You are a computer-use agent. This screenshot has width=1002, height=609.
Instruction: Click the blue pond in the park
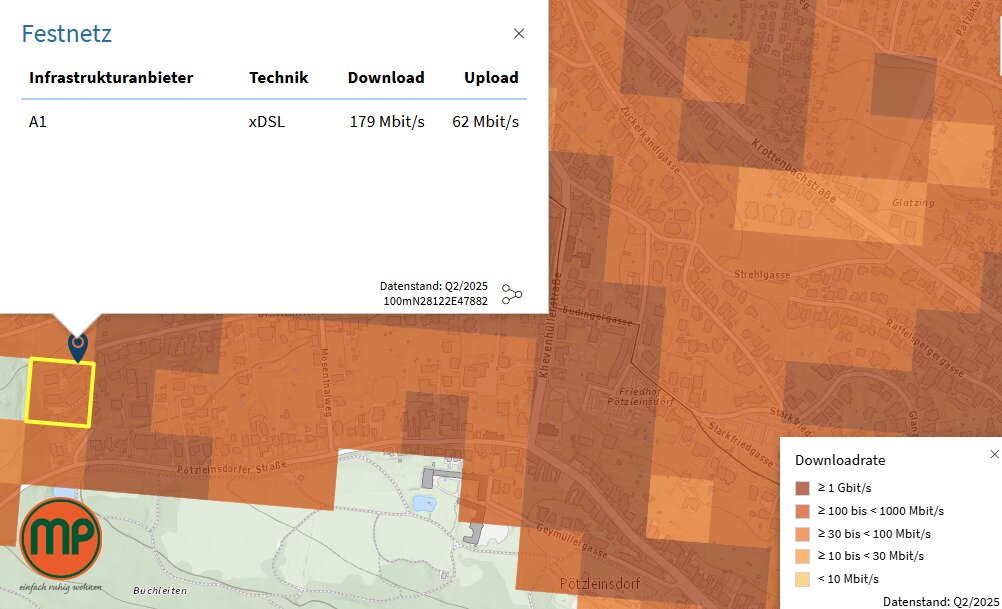tap(423, 503)
